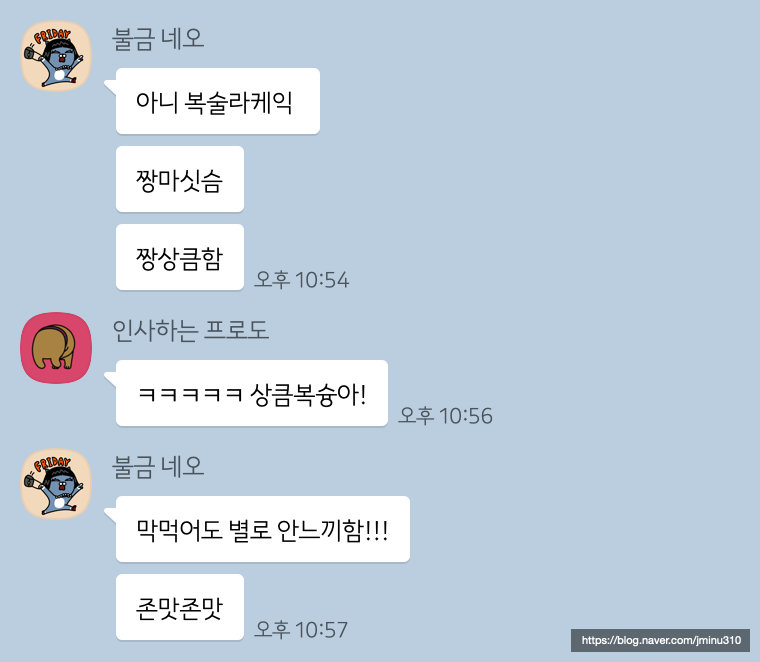Click the speech tail of 아니 복술라케익 bubble

coord(110,88)
